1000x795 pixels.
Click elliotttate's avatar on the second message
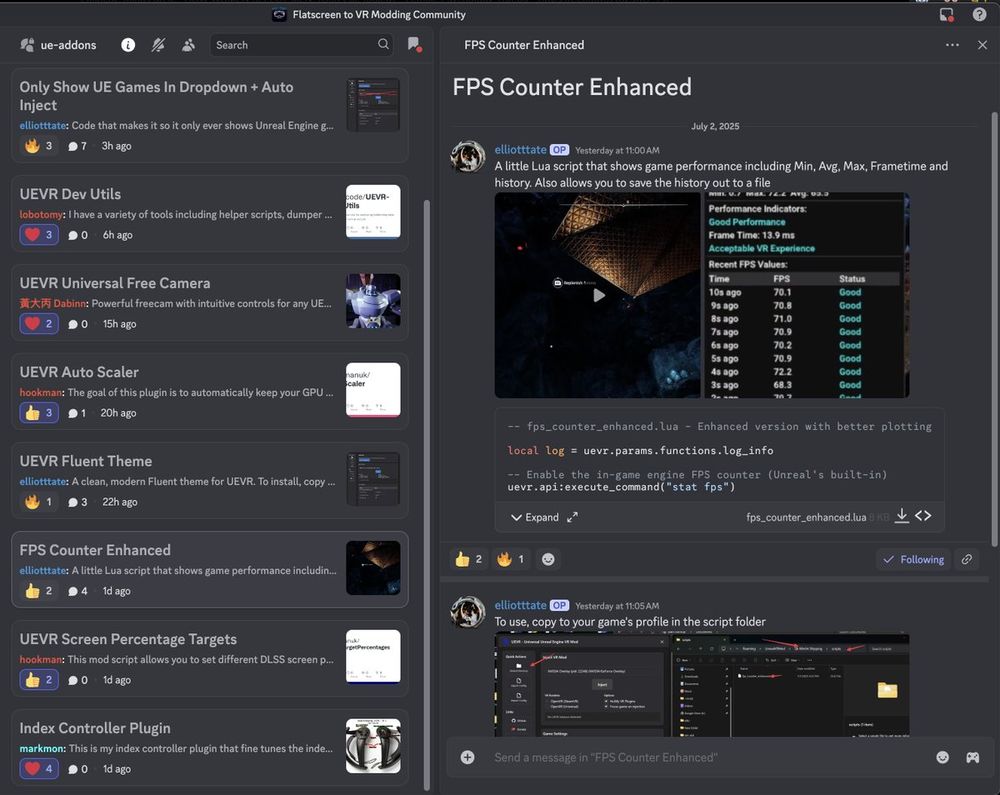click(x=468, y=612)
